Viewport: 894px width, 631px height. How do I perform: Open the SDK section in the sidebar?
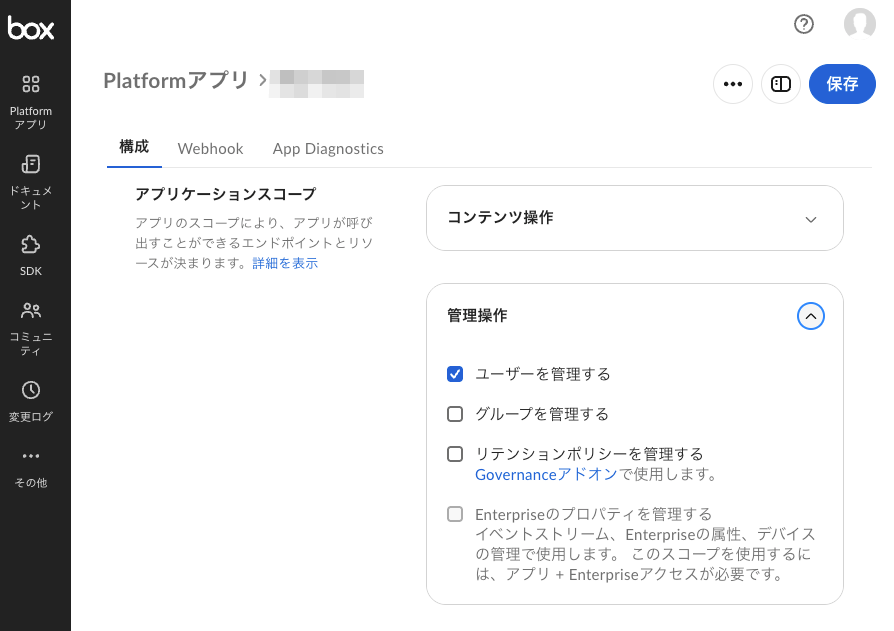tap(31, 255)
